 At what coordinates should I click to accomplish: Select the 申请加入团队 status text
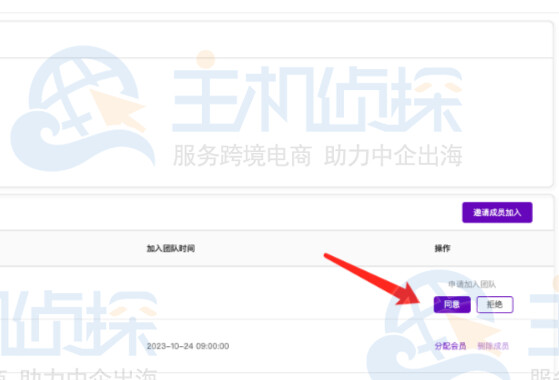tap(472, 284)
